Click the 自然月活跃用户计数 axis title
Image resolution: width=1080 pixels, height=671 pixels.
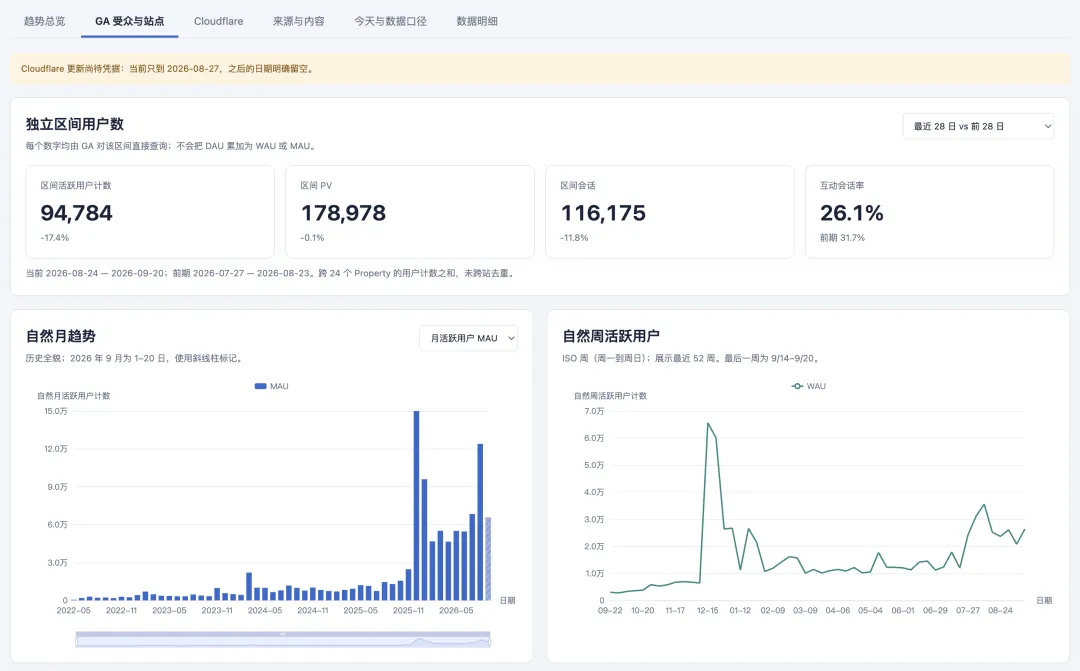tap(74, 396)
